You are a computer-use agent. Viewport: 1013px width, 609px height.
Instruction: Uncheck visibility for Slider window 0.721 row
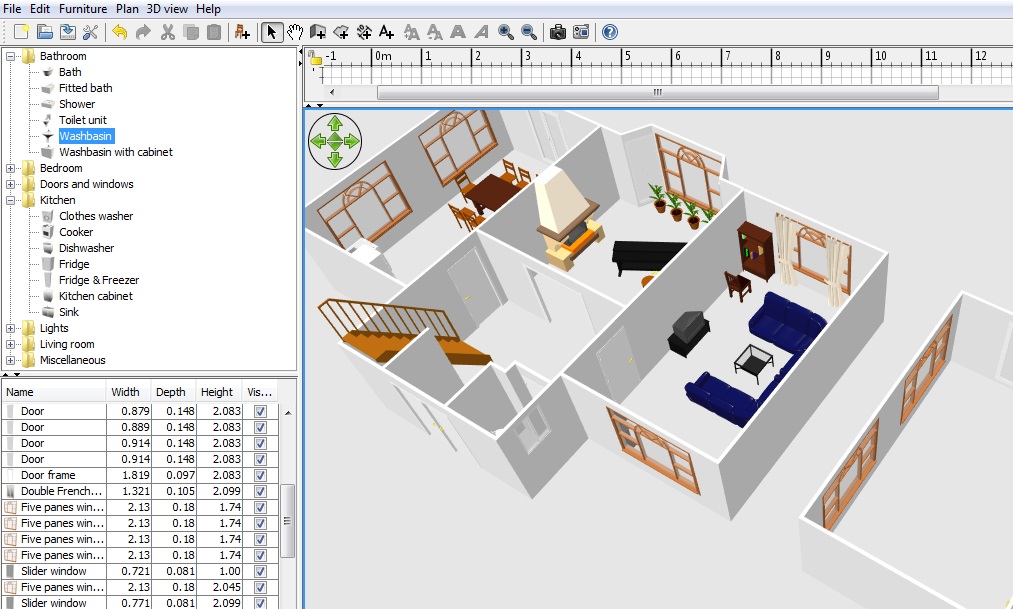pyautogui.click(x=260, y=571)
